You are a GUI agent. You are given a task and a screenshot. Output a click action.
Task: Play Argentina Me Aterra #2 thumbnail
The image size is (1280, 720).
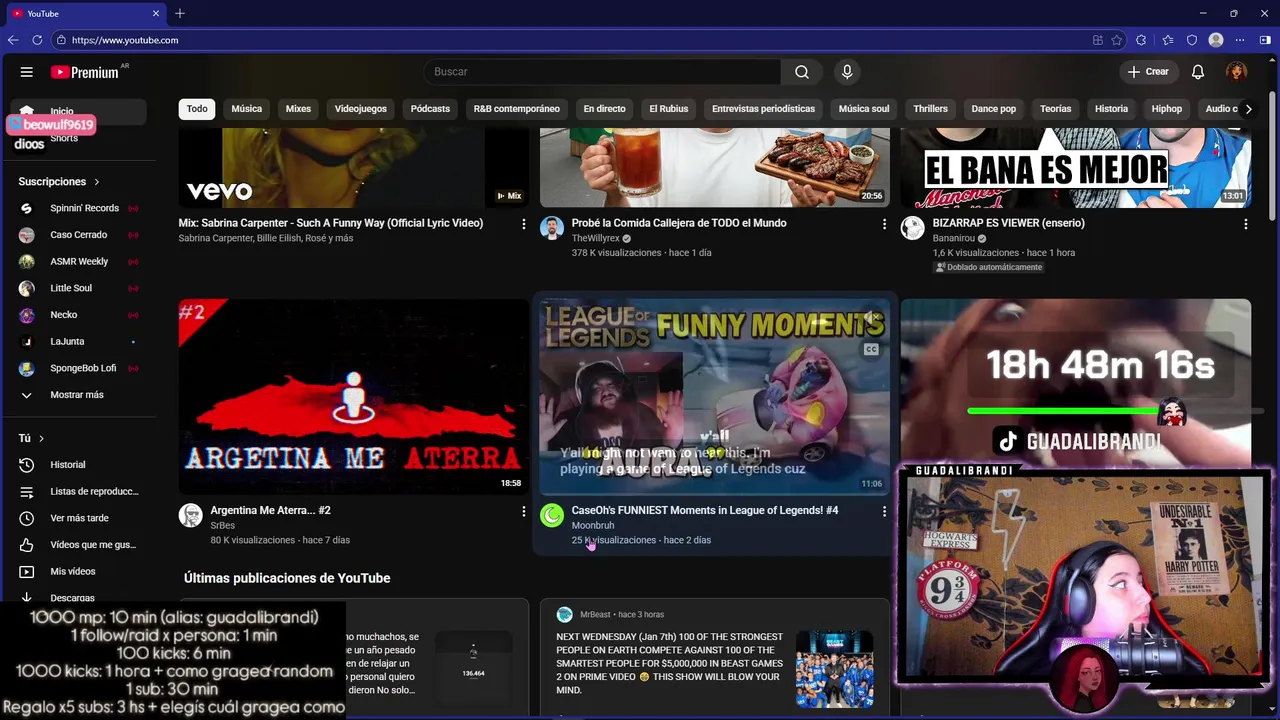click(354, 396)
